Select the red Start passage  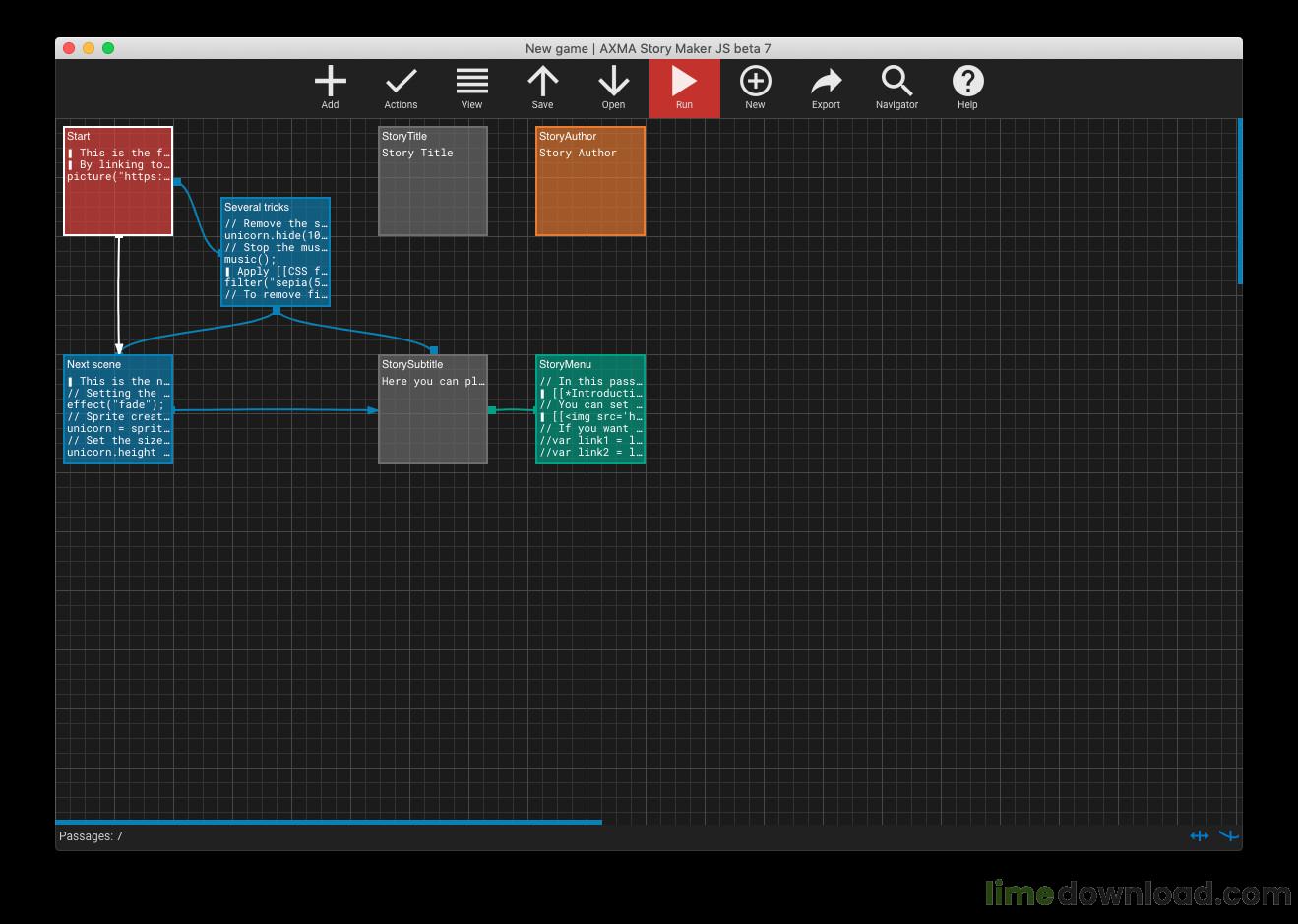tap(118, 181)
